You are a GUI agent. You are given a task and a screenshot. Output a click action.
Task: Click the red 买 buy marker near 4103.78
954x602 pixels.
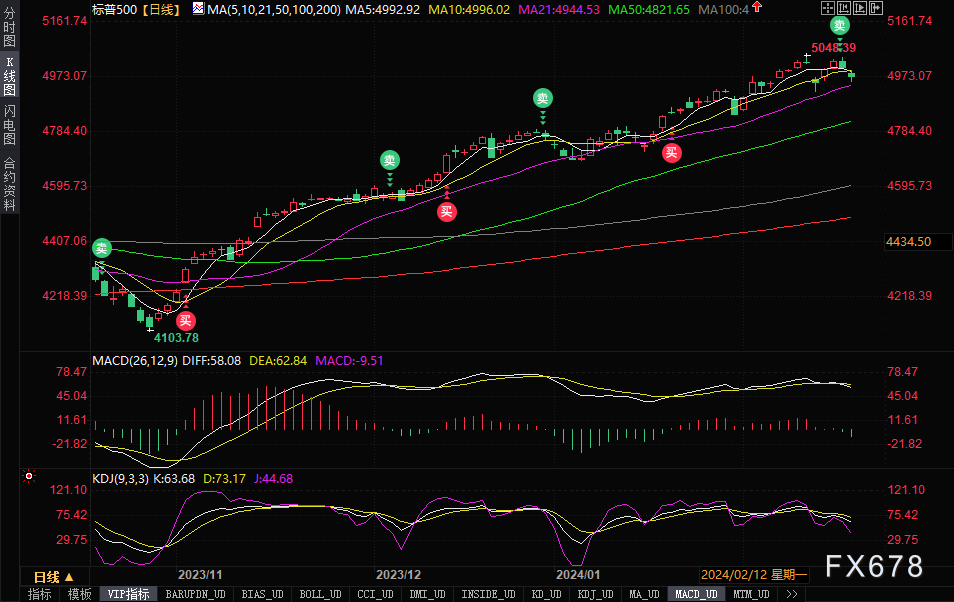click(186, 321)
